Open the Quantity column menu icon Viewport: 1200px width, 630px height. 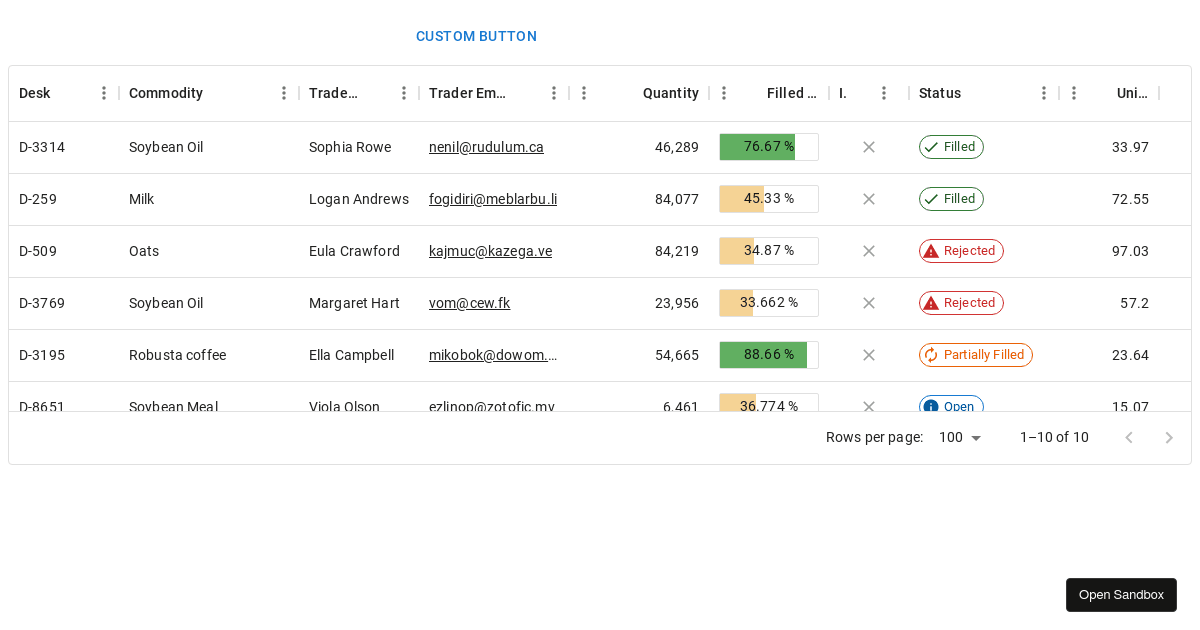584,93
